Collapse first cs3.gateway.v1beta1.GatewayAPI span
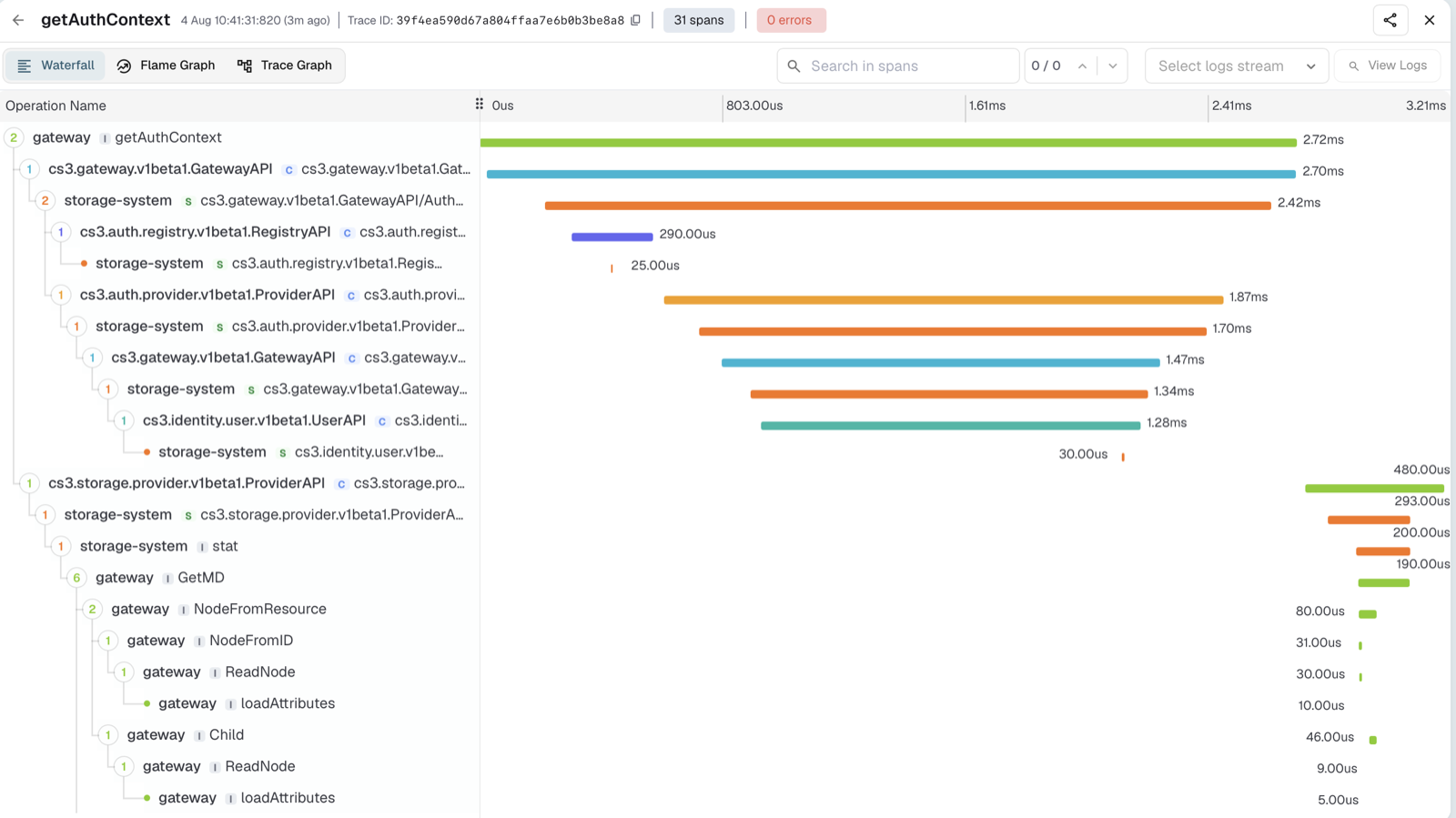1456x818 pixels. 29,169
